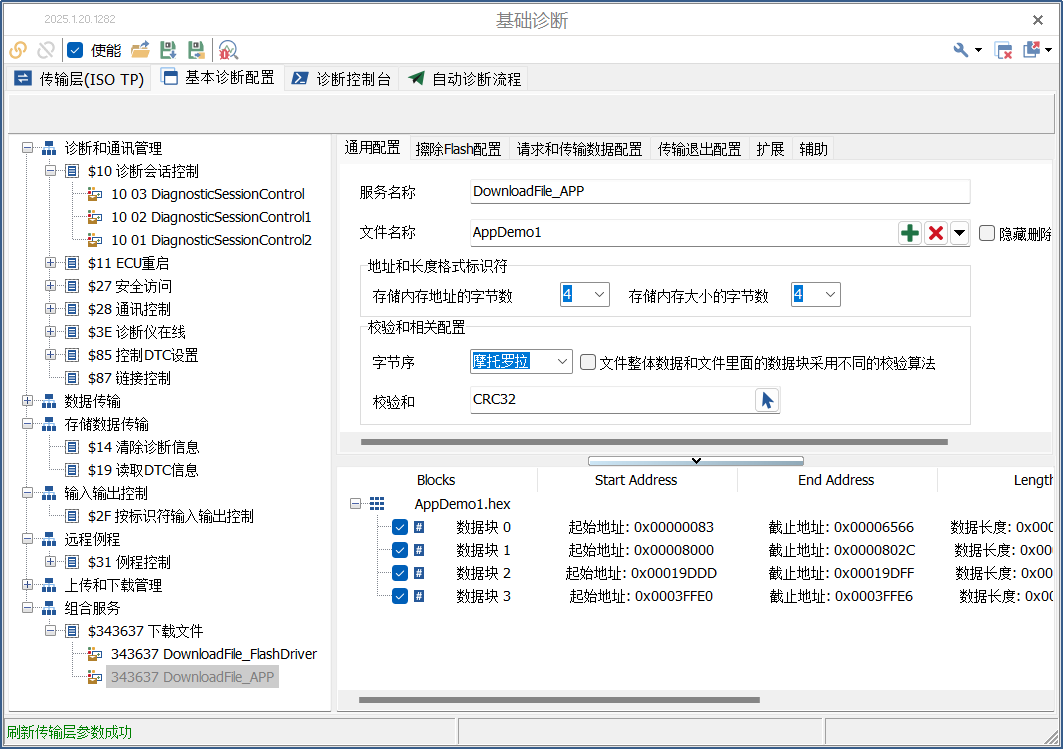1063x749 pixels.
Task: Click the cursor arrow icon beside CRC32
Action: 767,400
